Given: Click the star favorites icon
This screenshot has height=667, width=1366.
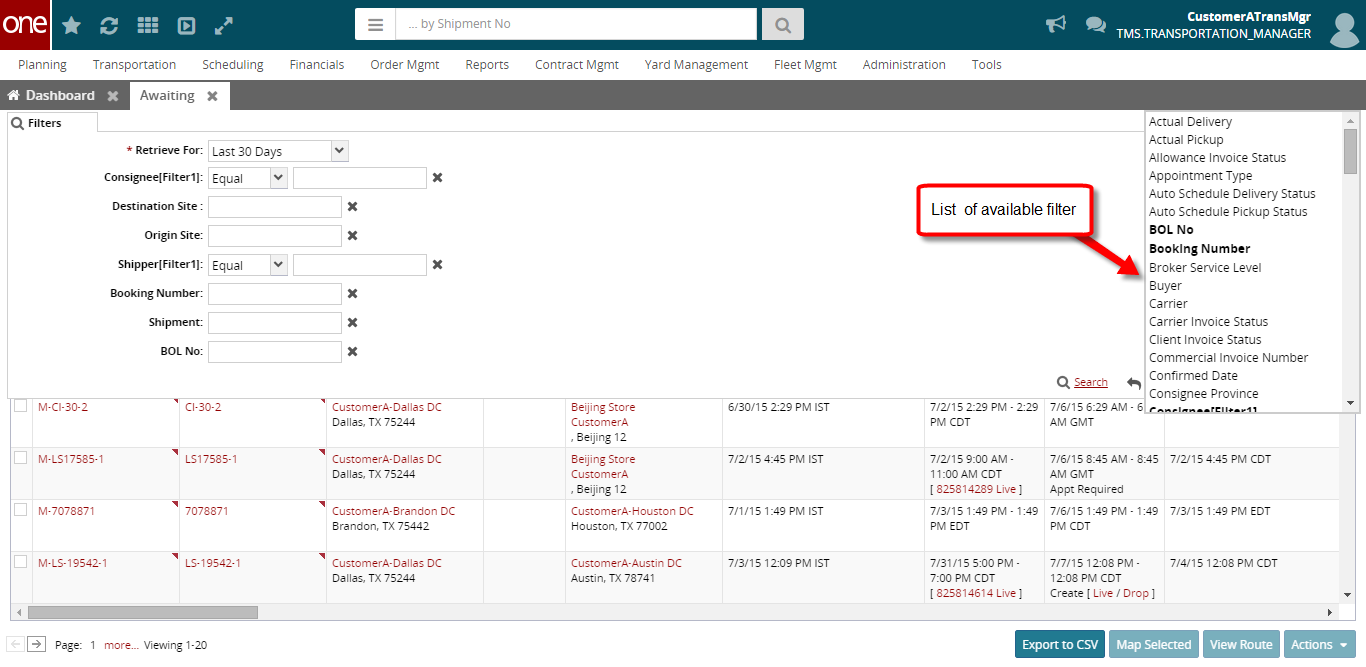Looking at the screenshot, I should pos(72,26).
